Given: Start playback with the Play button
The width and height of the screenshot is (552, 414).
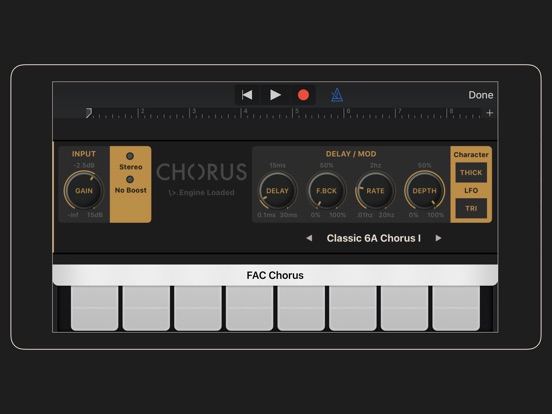Looking at the screenshot, I should (x=275, y=95).
